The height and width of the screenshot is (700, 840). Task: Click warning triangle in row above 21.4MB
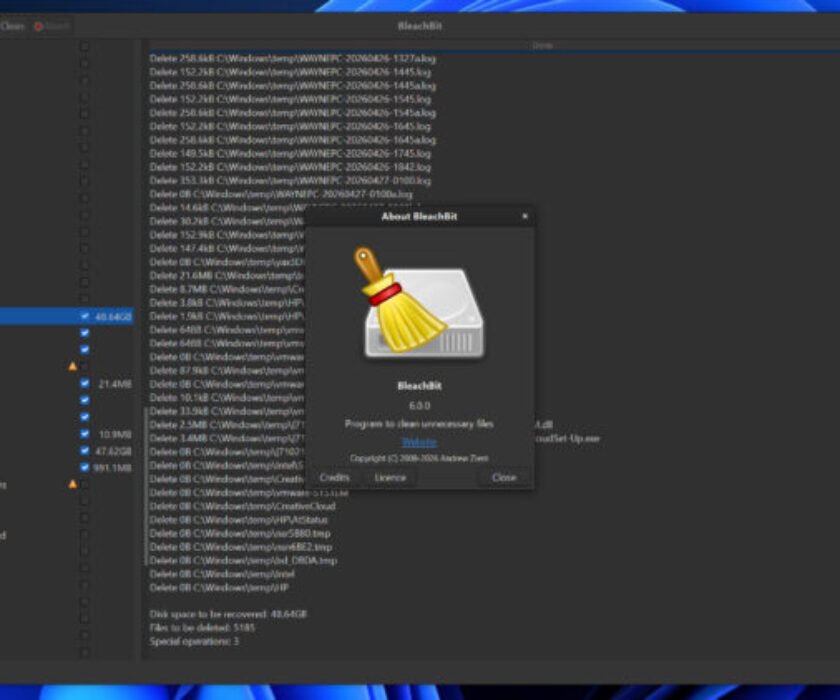(x=73, y=366)
